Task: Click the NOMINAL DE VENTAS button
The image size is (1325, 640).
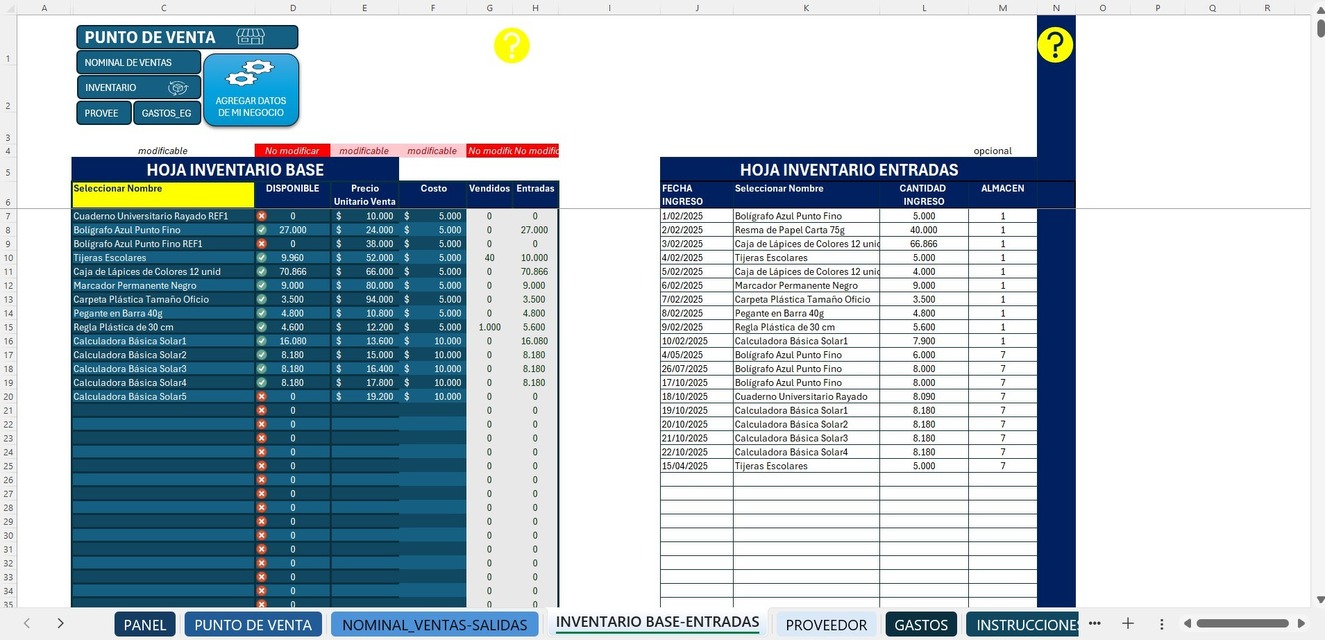Action: tap(139, 62)
